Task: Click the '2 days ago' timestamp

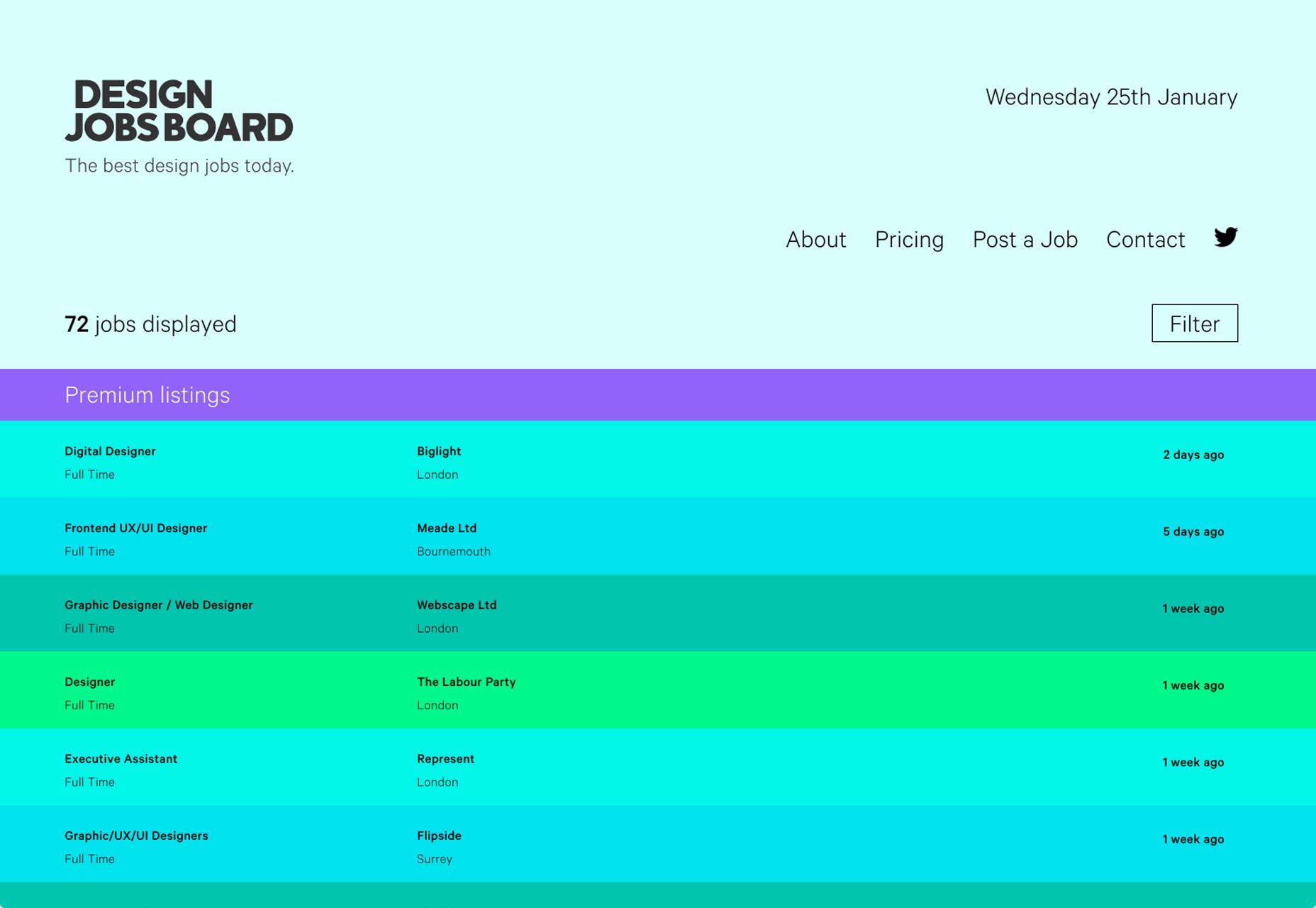Action: (1193, 455)
